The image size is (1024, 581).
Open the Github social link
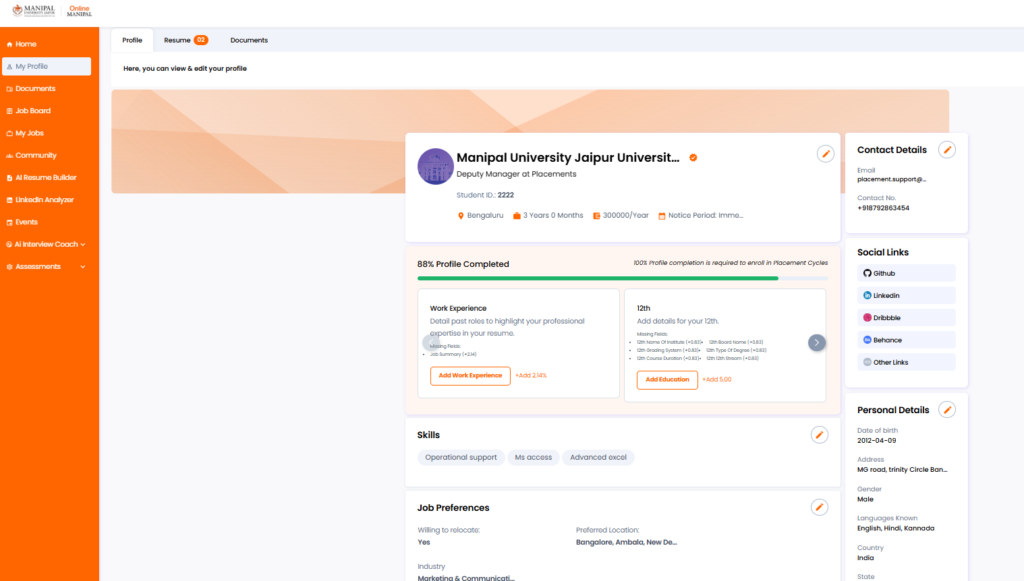tap(906, 273)
